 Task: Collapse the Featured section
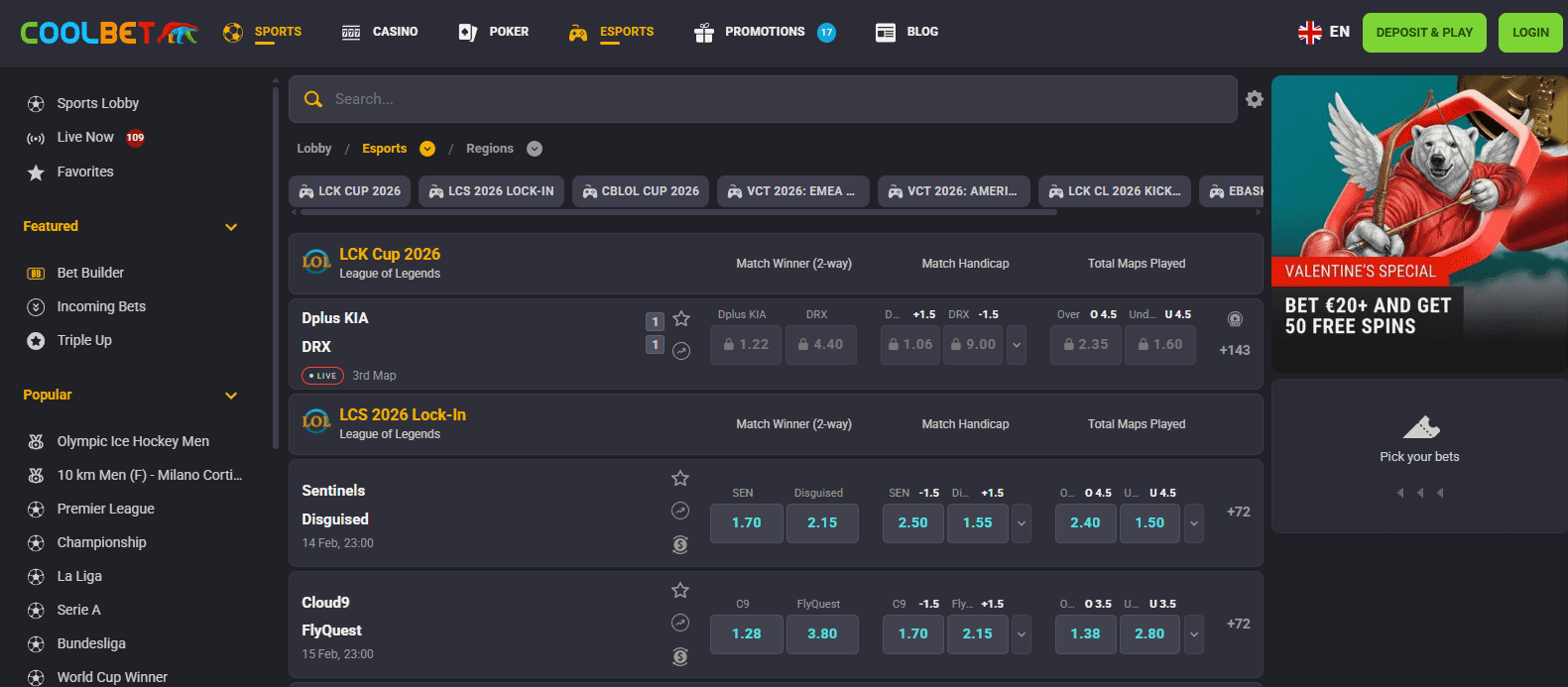tap(231, 227)
